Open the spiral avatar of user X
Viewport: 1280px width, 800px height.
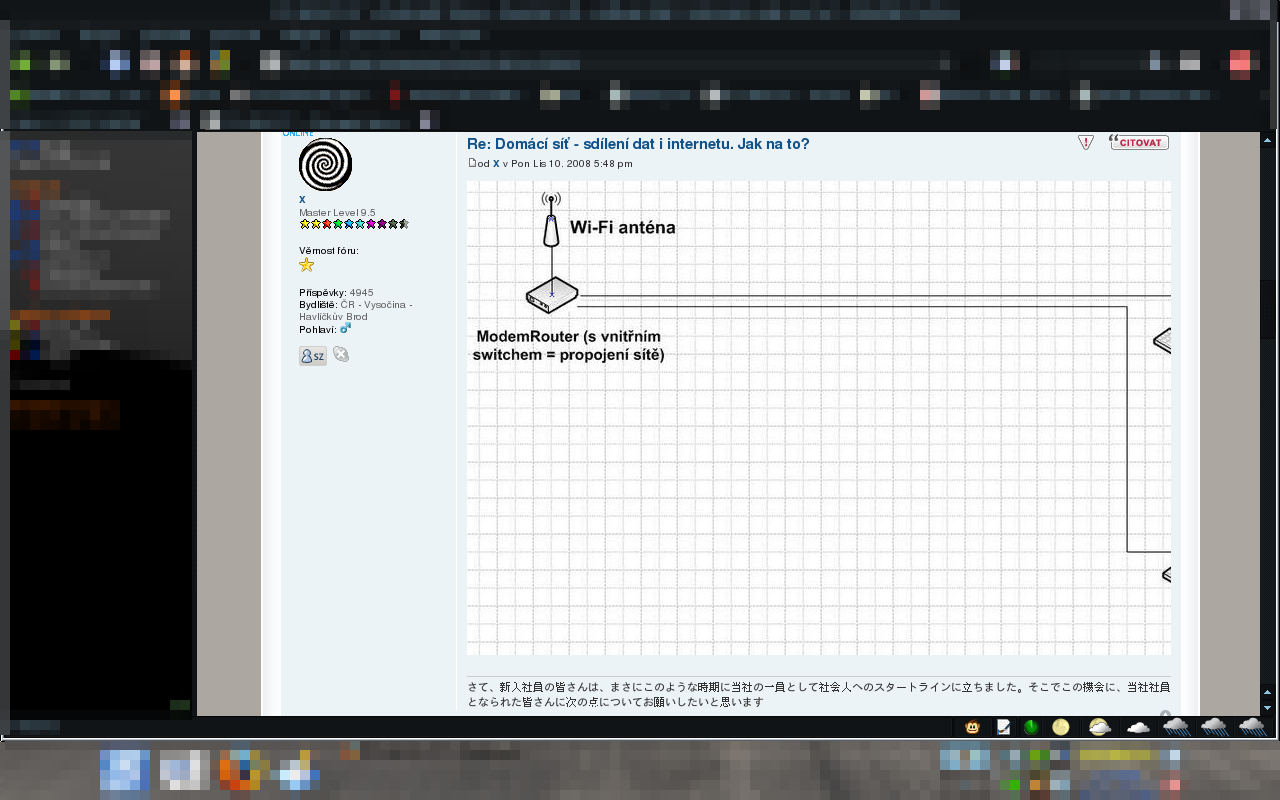(325, 164)
